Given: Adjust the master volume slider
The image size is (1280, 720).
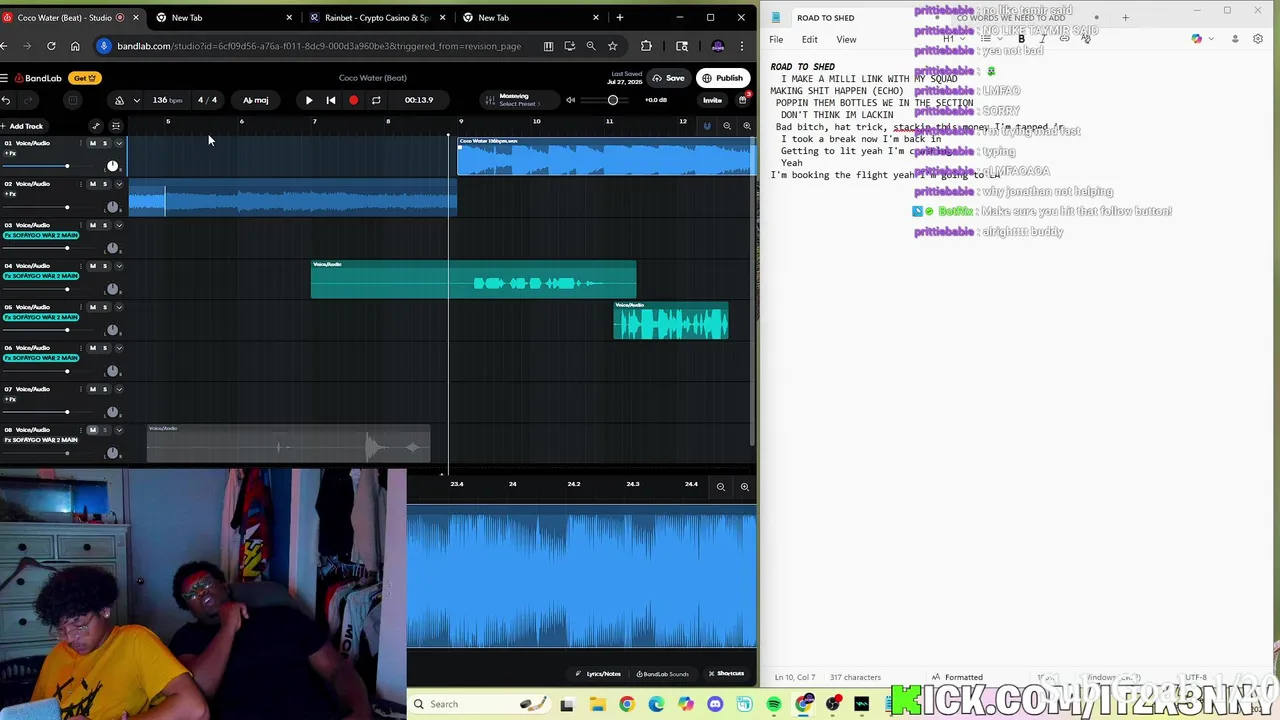Looking at the screenshot, I should 613,100.
